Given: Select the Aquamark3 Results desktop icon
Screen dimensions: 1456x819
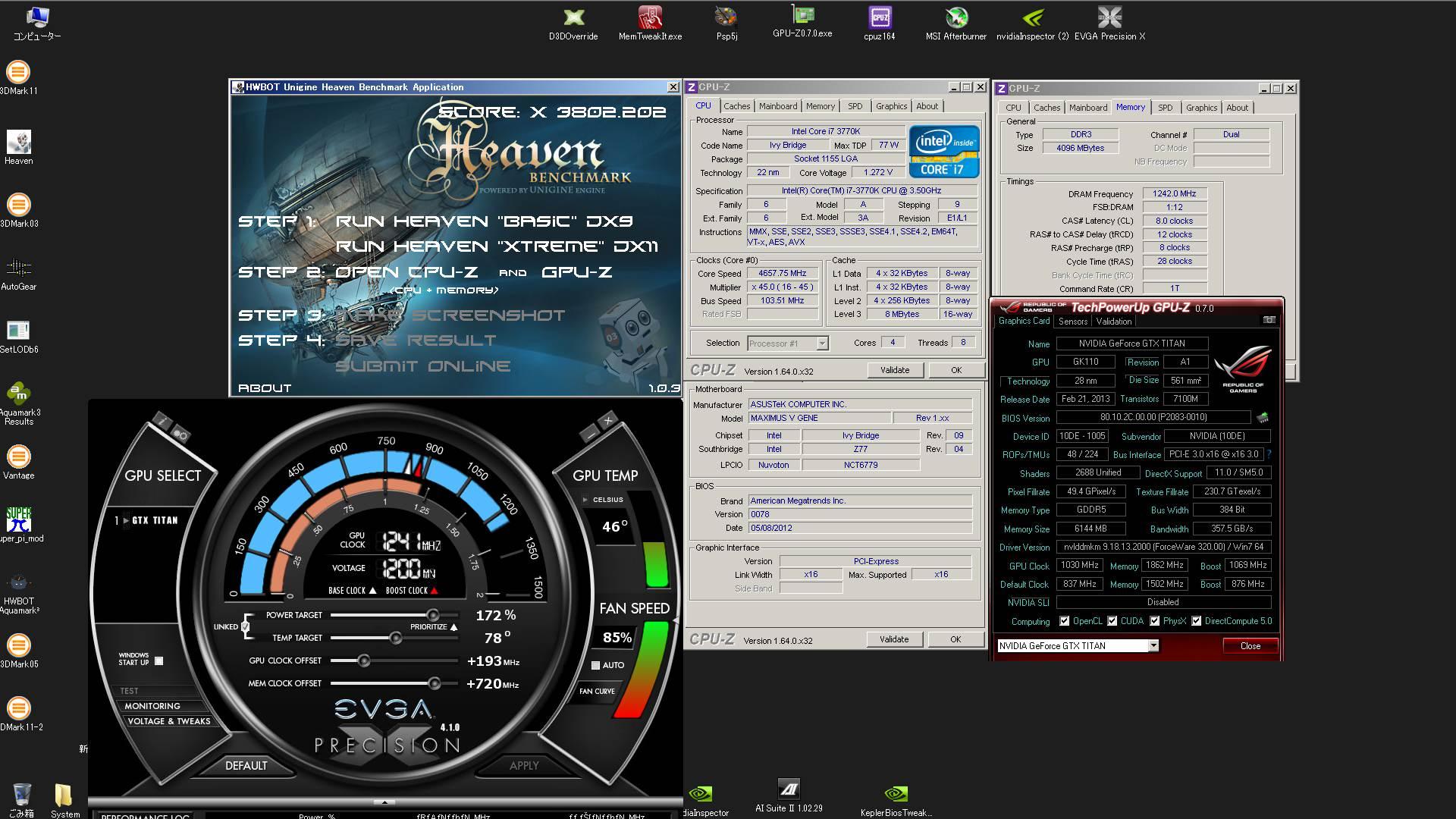Looking at the screenshot, I should [18, 403].
